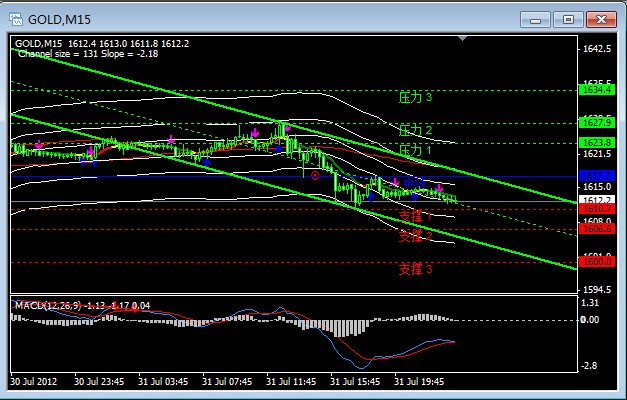
Task: Click the 31 Jul 11:45 time marker
Action: click(x=291, y=381)
